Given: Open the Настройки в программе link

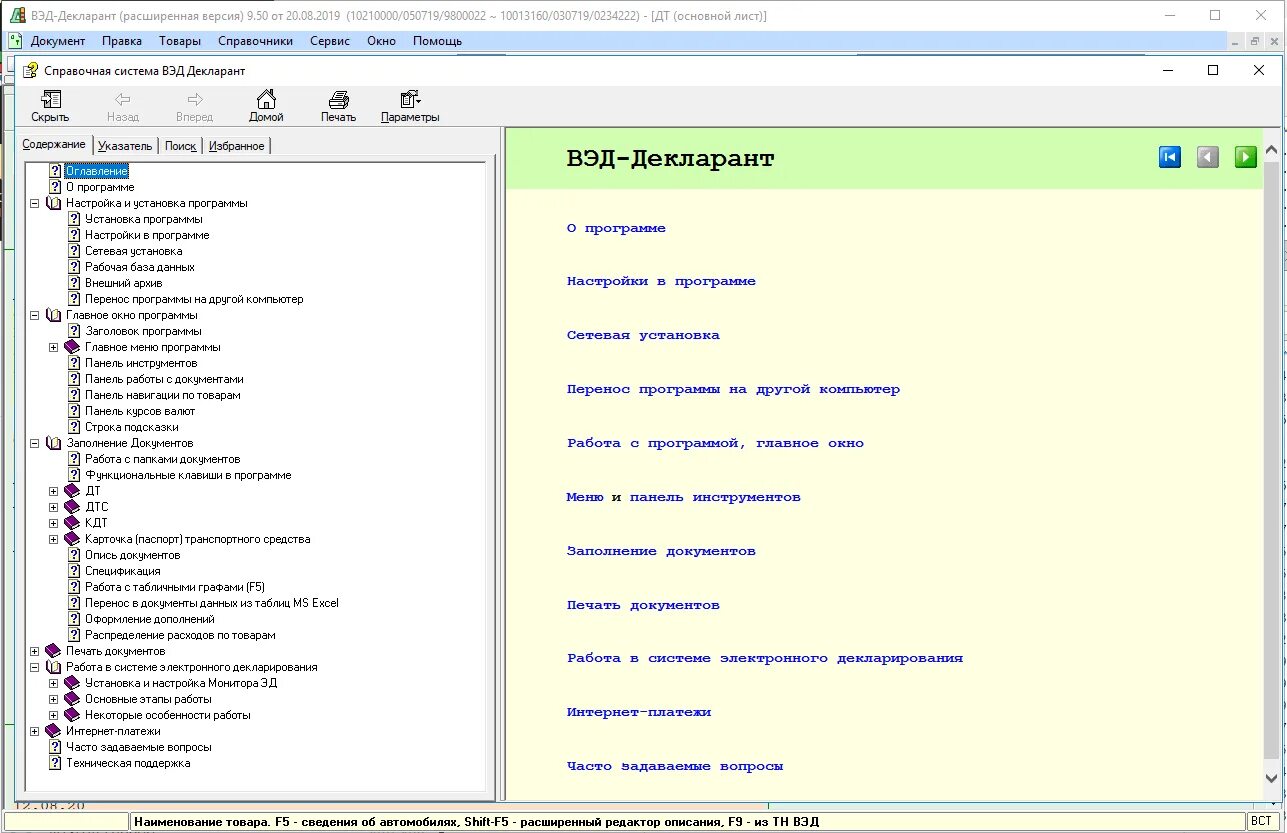Looking at the screenshot, I should (661, 282).
